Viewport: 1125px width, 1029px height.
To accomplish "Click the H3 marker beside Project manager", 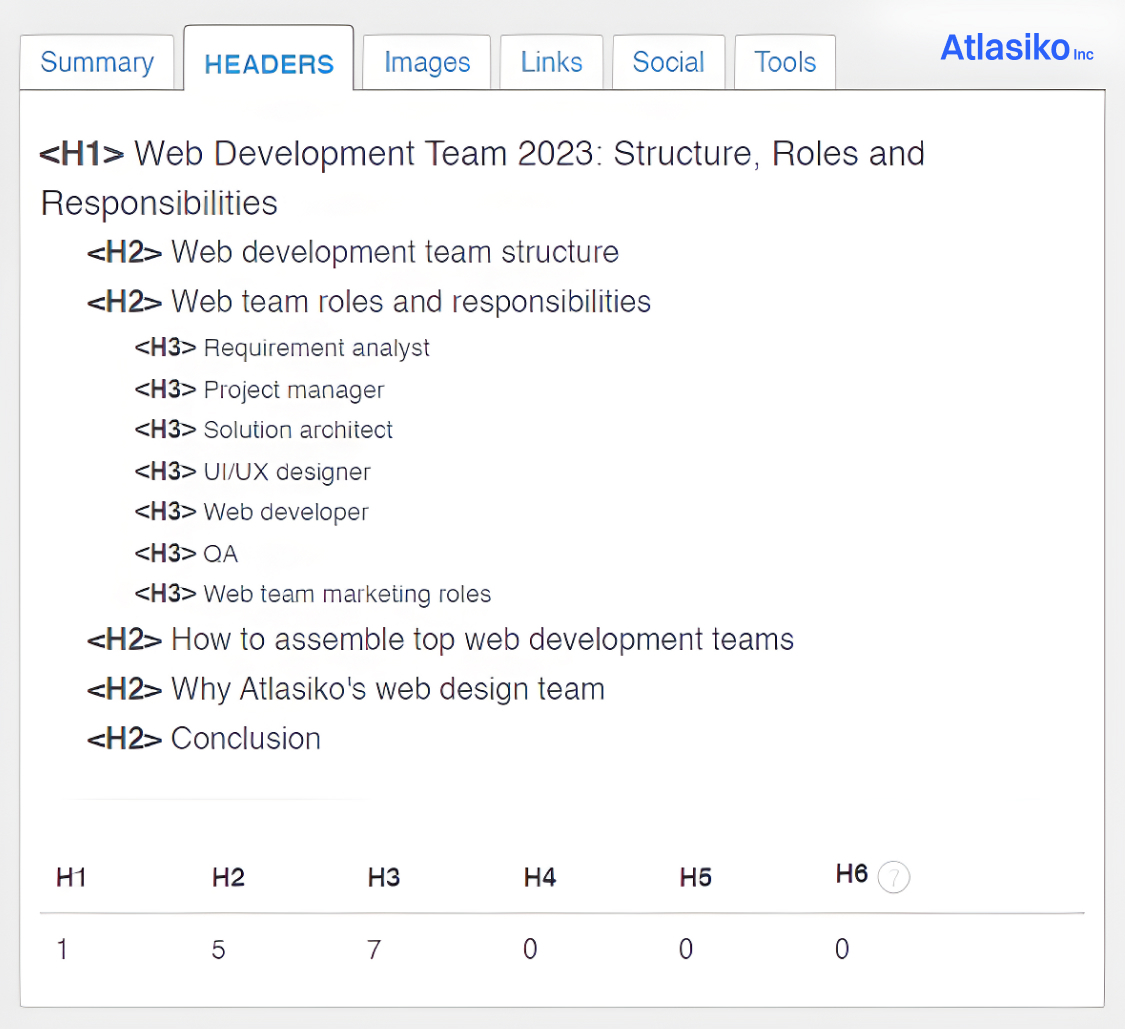I will click(x=165, y=389).
